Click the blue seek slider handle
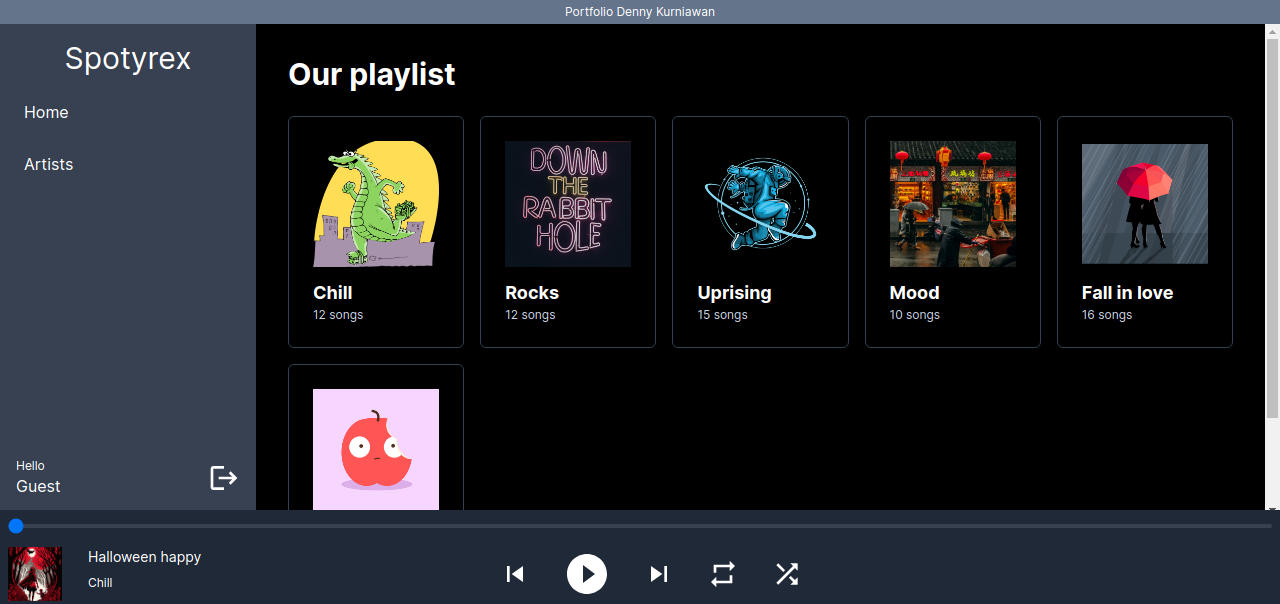Viewport: 1280px width, 604px height. tap(16, 526)
